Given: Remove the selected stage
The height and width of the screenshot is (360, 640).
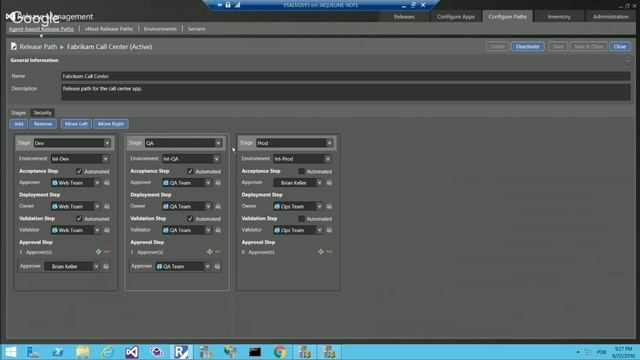Looking at the screenshot, I should [x=43, y=124].
